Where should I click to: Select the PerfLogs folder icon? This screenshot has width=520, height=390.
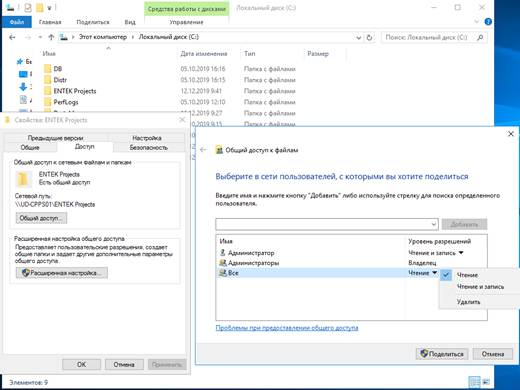tap(48, 102)
